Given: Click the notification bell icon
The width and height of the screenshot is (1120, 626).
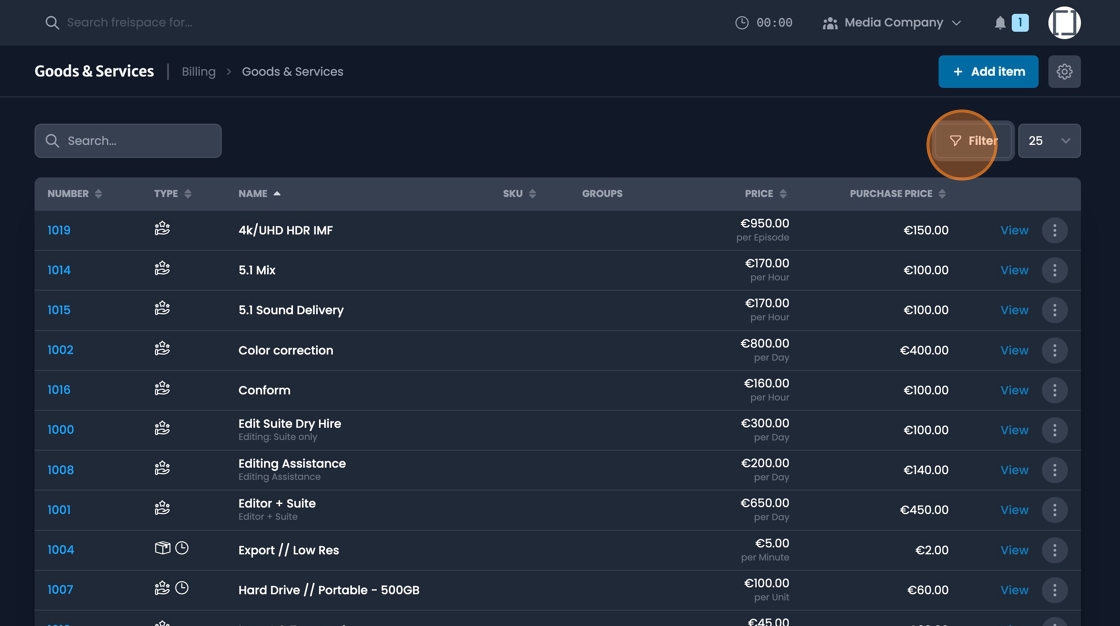Looking at the screenshot, I should (x=1000, y=21).
